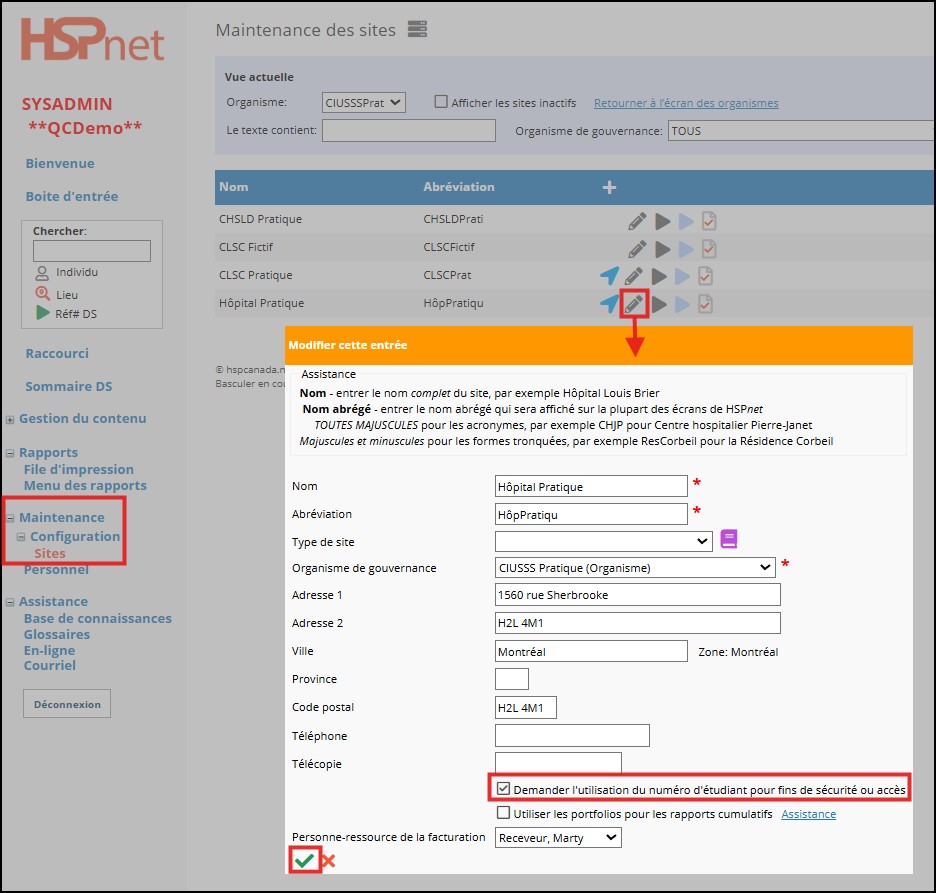Check Utiliser les portfolios pour les rapports cumulatifs

[503, 814]
